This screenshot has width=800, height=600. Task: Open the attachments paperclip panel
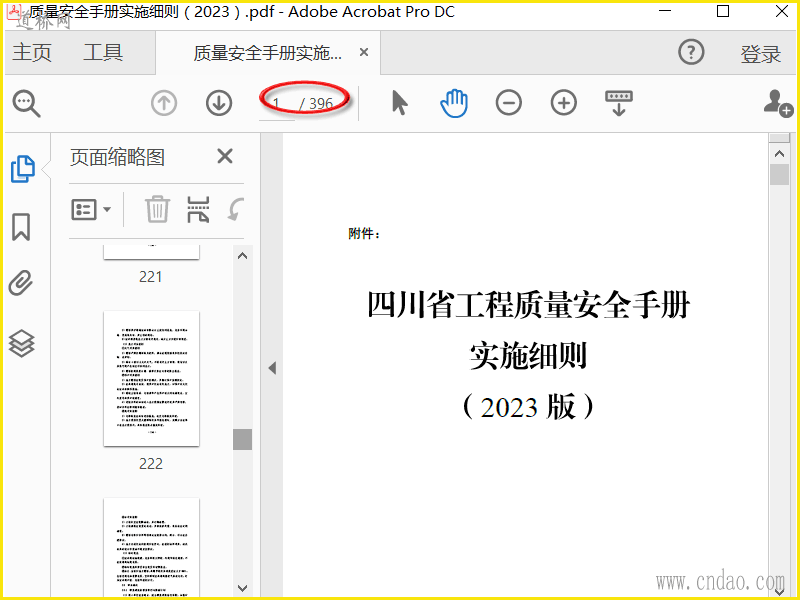tap(21, 283)
